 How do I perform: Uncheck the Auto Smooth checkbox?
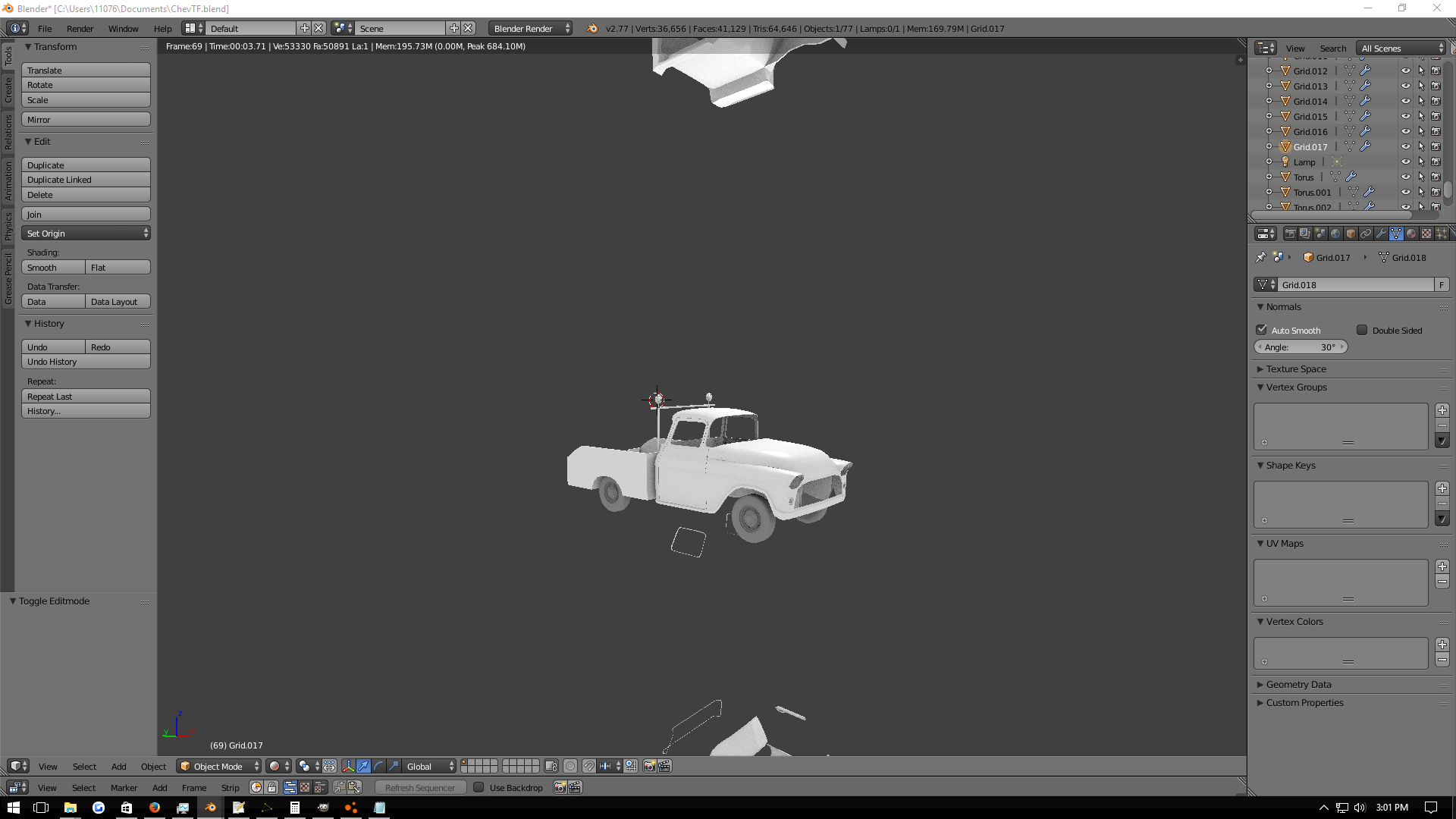1262,330
